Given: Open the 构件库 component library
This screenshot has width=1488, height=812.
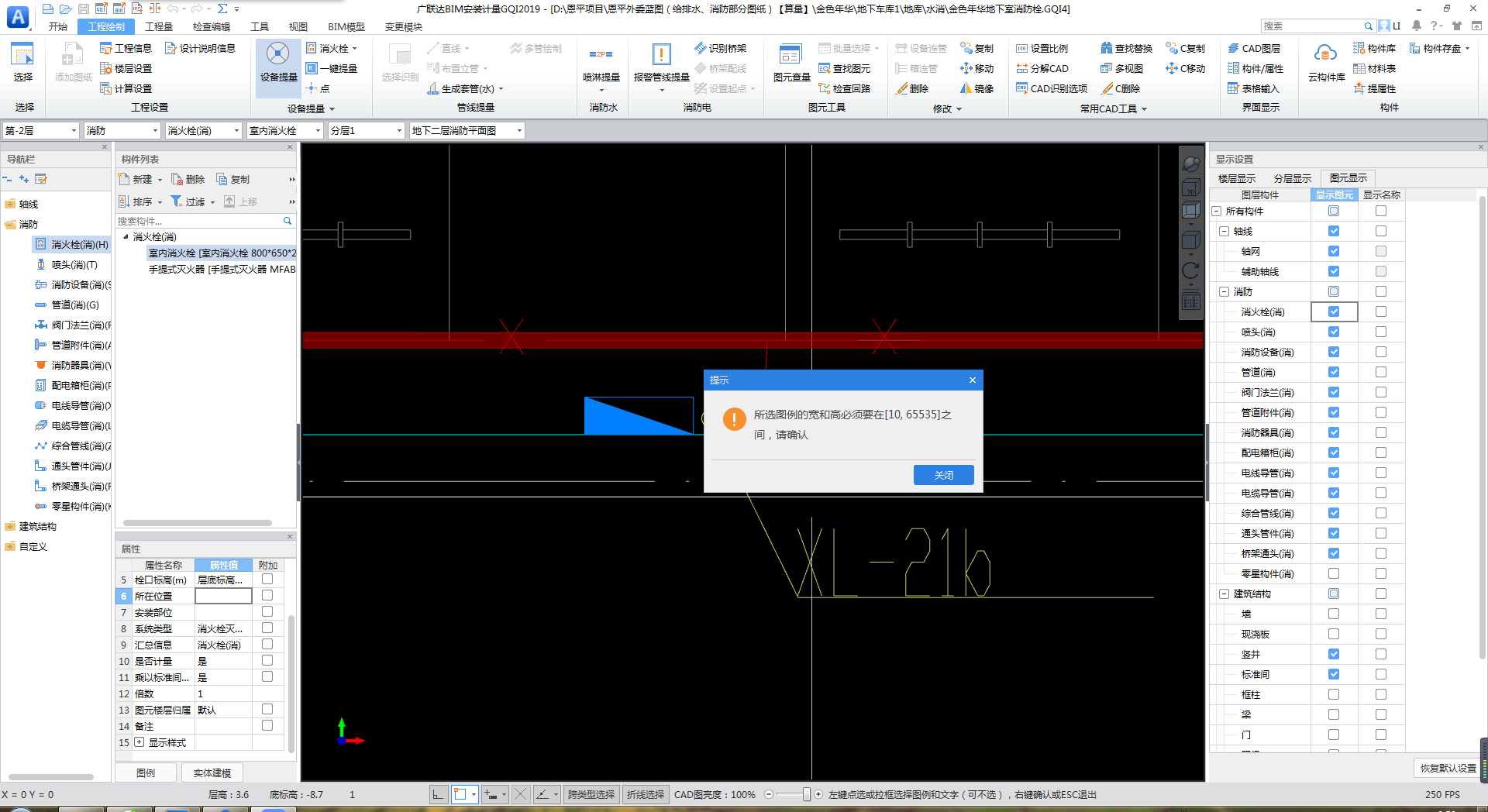Looking at the screenshot, I should (x=1374, y=48).
